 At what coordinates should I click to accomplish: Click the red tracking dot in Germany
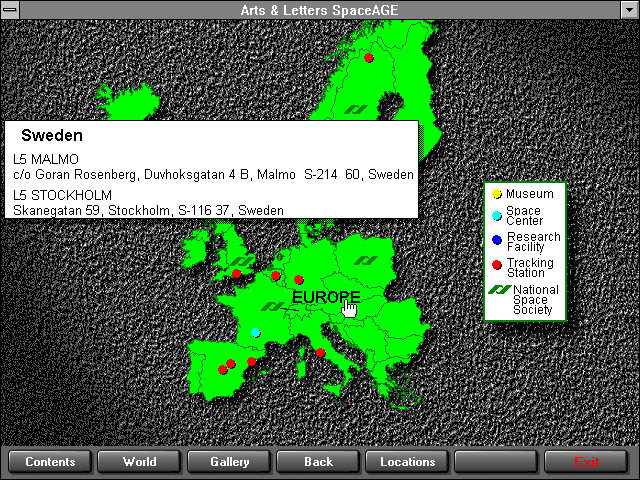[x=299, y=280]
